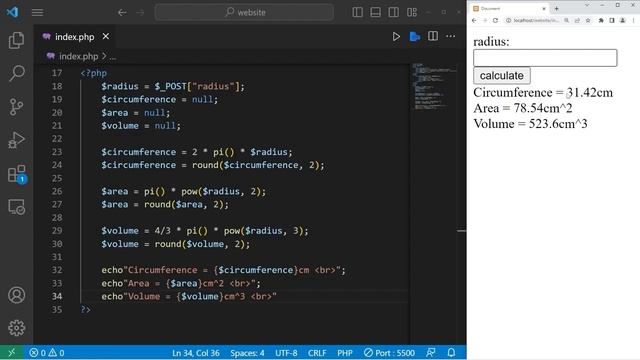Open the browser three-dot menu

pos(633,20)
